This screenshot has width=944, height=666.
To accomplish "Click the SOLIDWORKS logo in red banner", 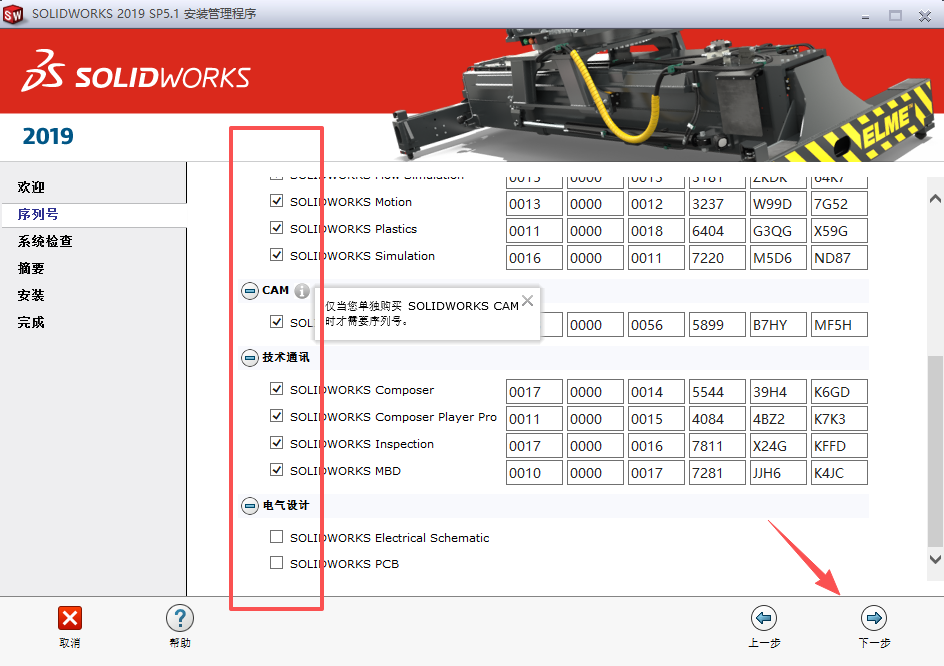I will click(x=137, y=73).
